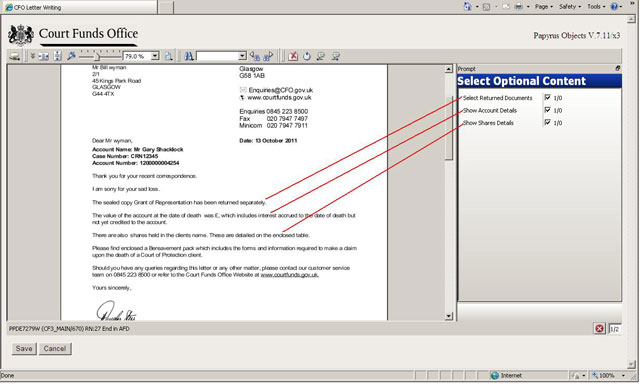Click the Select Optional Content heading
Viewport: 640px width, 384px height.
tap(522, 81)
